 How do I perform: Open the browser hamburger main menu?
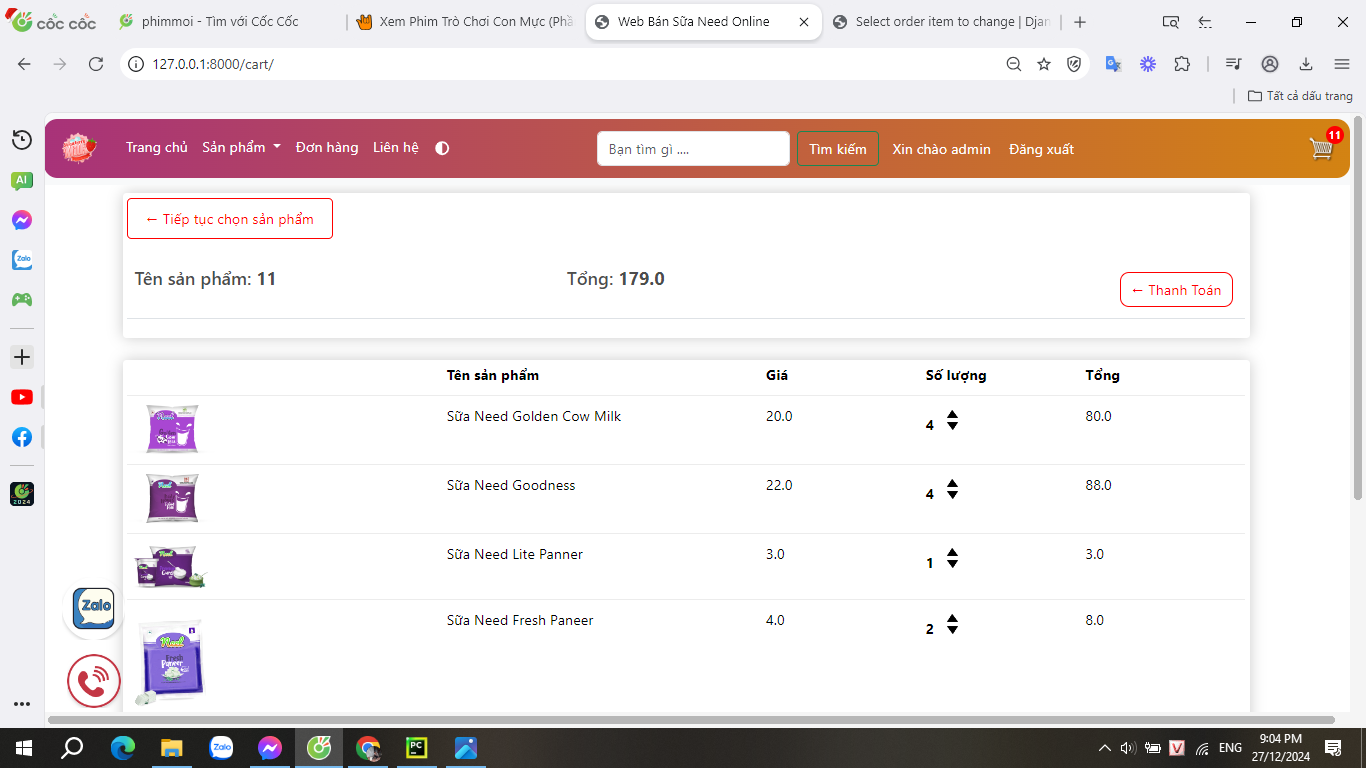1342,64
